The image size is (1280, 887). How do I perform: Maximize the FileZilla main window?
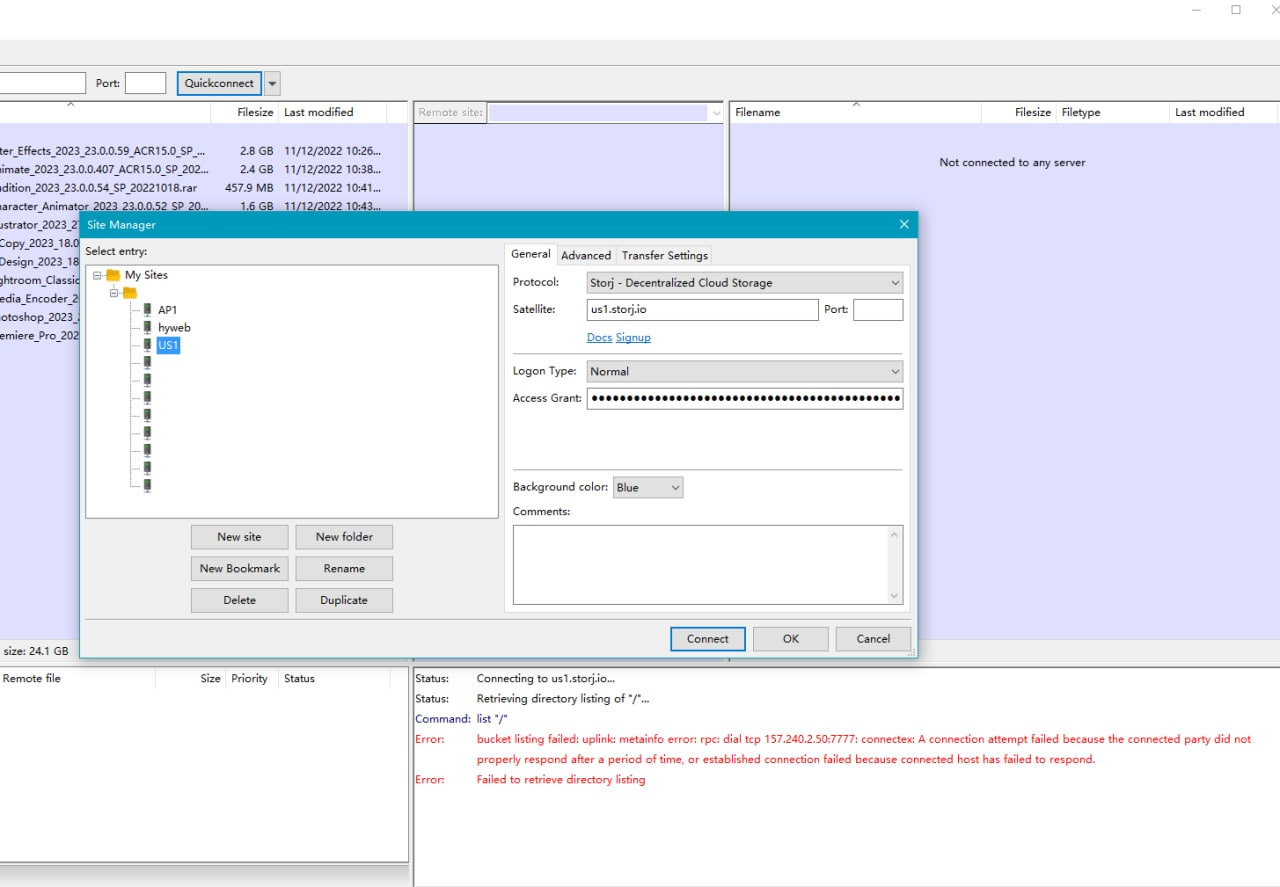pyautogui.click(x=1236, y=10)
